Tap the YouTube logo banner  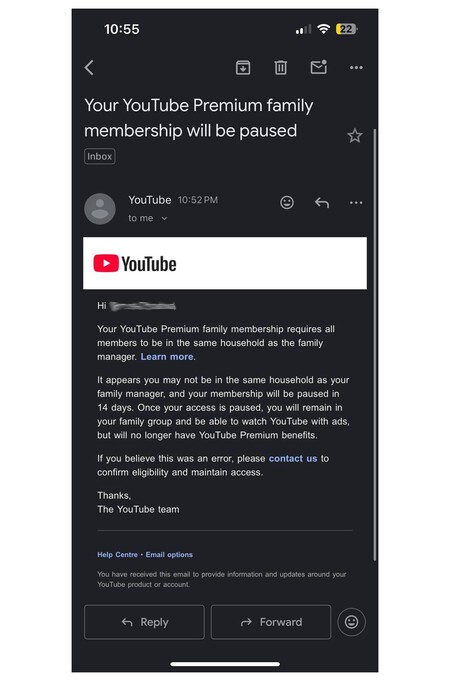coord(225,263)
